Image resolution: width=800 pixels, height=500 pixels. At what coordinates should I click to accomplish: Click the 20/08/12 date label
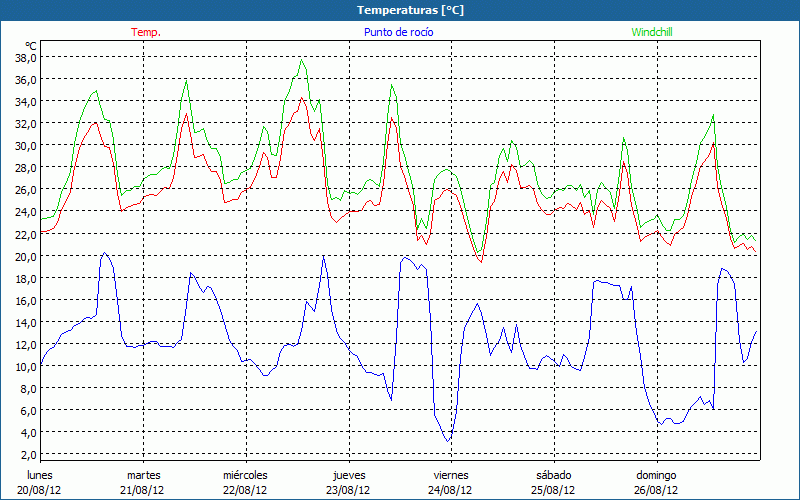[40, 490]
